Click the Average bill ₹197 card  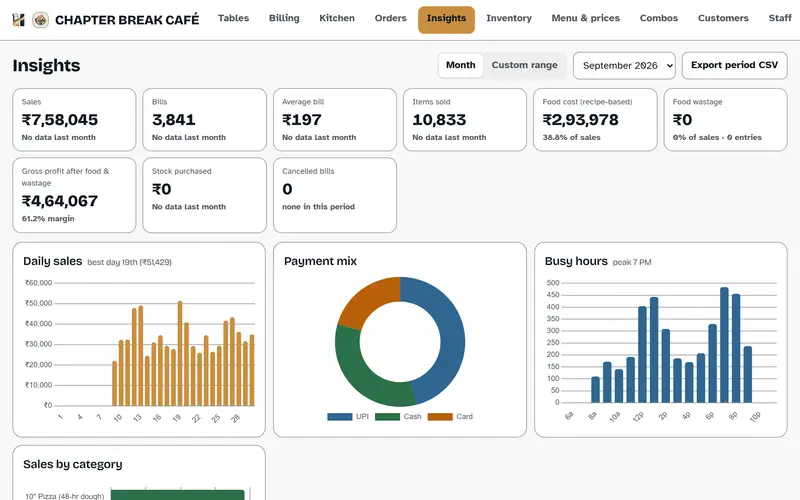pos(335,120)
